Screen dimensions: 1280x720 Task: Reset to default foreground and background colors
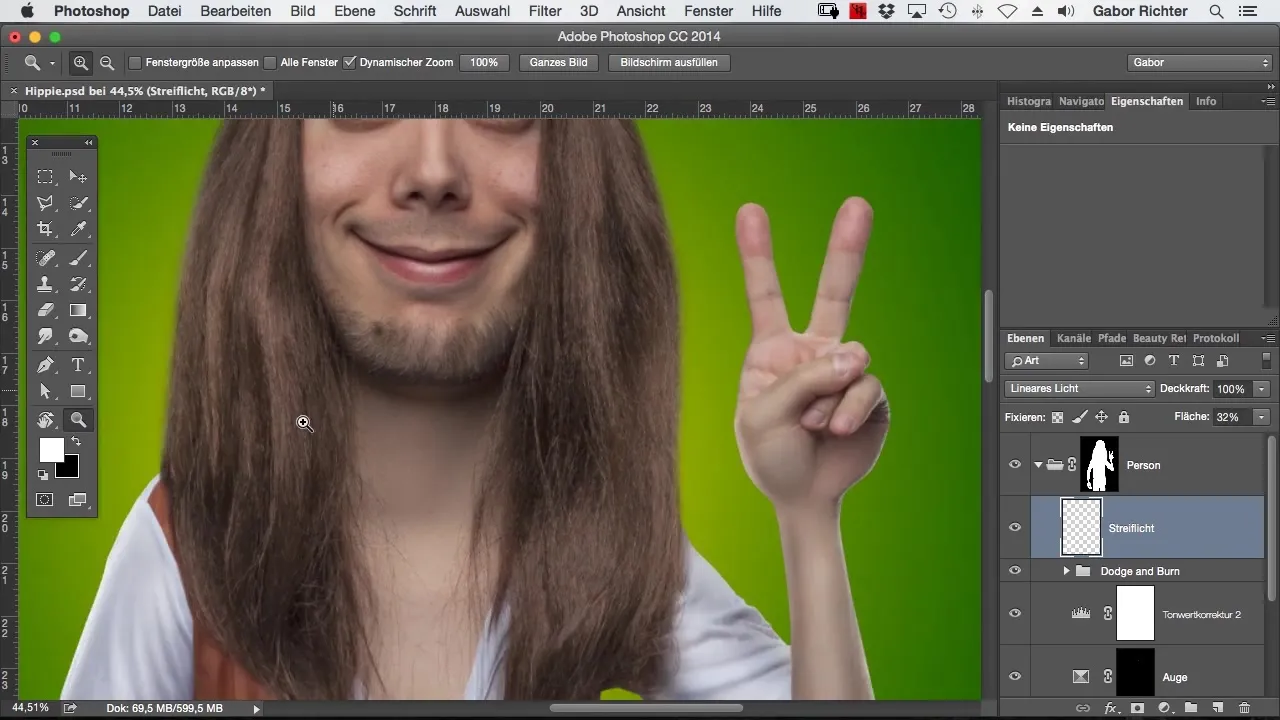point(43,475)
